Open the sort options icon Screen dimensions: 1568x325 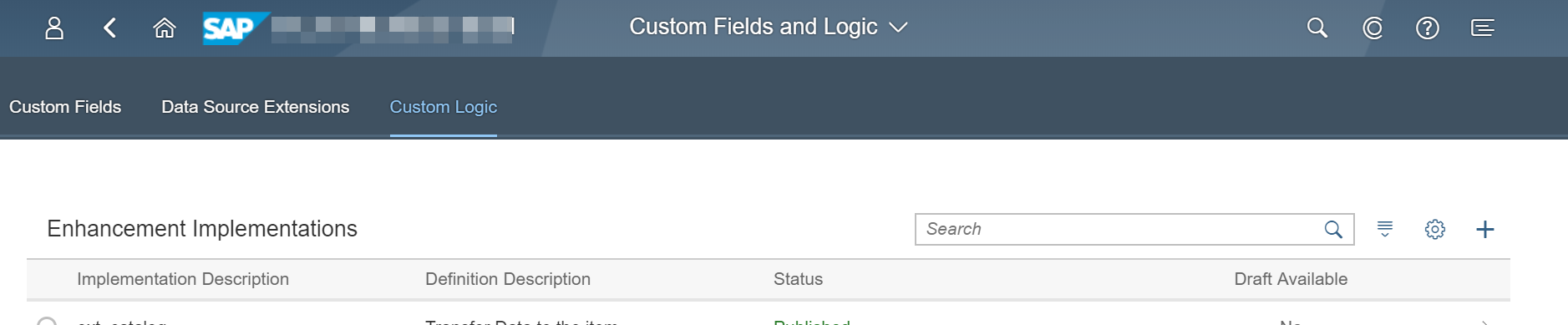(x=1385, y=229)
